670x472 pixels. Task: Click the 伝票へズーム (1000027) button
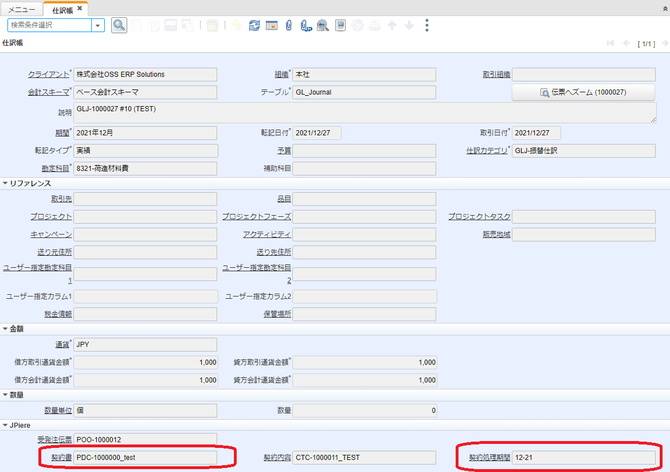click(x=583, y=92)
